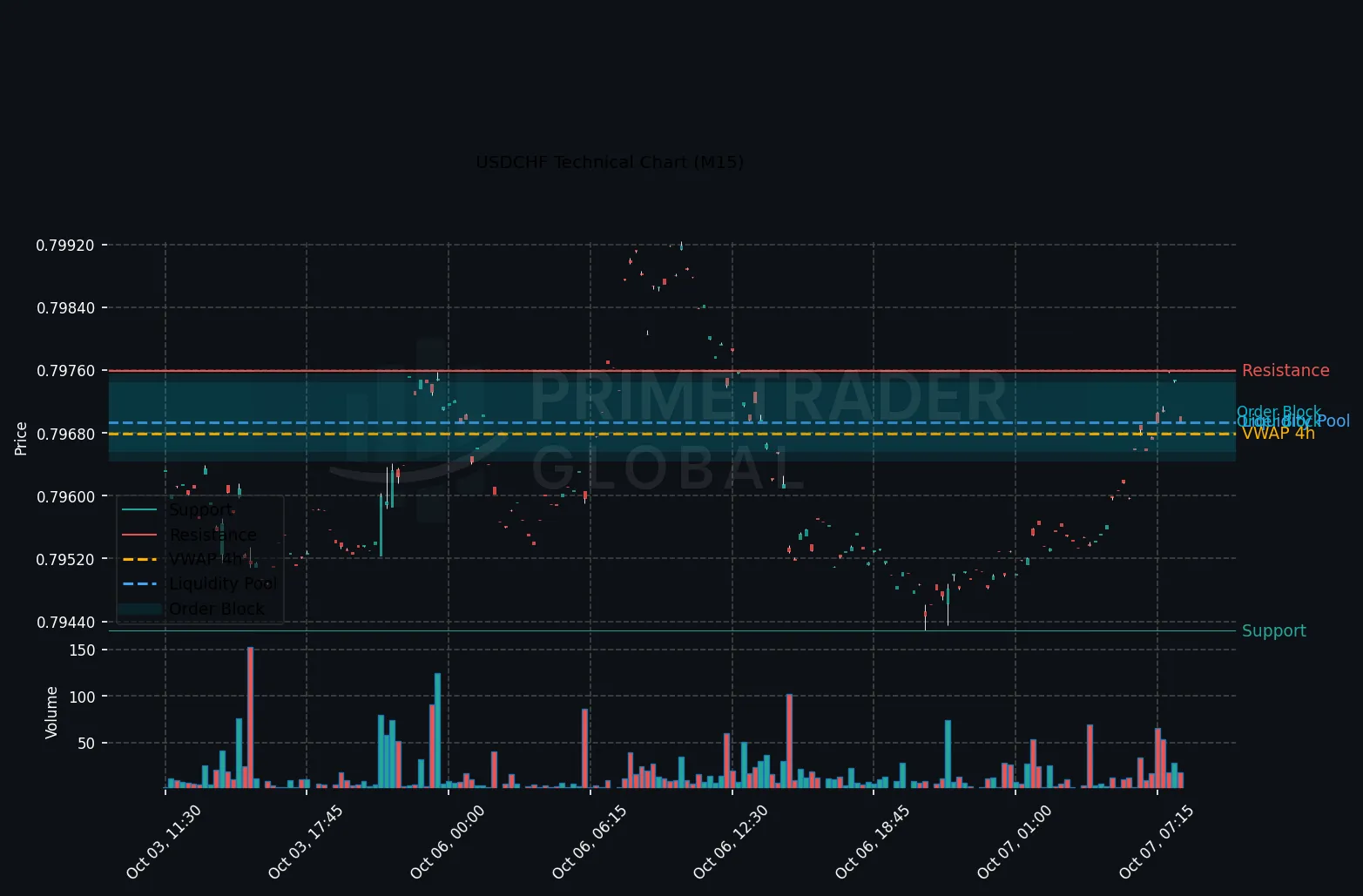The width and height of the screenshot is (1363, 896).
Task: Select the orange VWAP 4h label beside the chart
Action: click(1279, 434)
